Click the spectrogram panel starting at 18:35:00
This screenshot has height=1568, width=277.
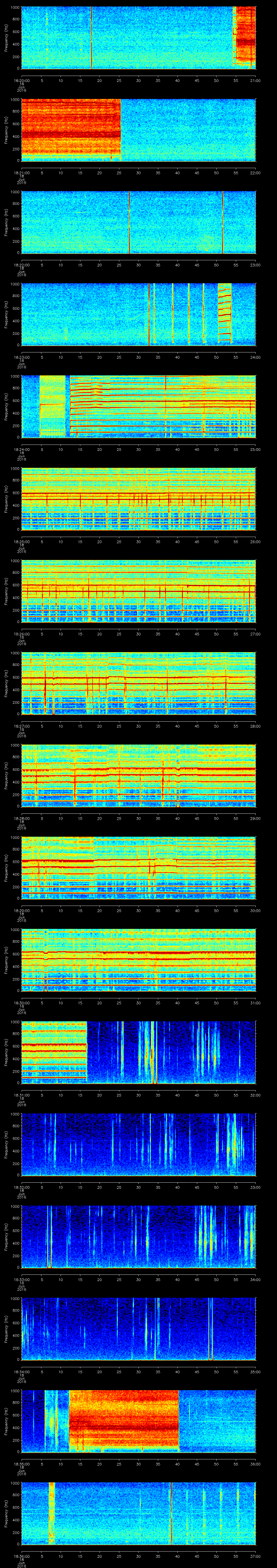[x=138, y=1421]
